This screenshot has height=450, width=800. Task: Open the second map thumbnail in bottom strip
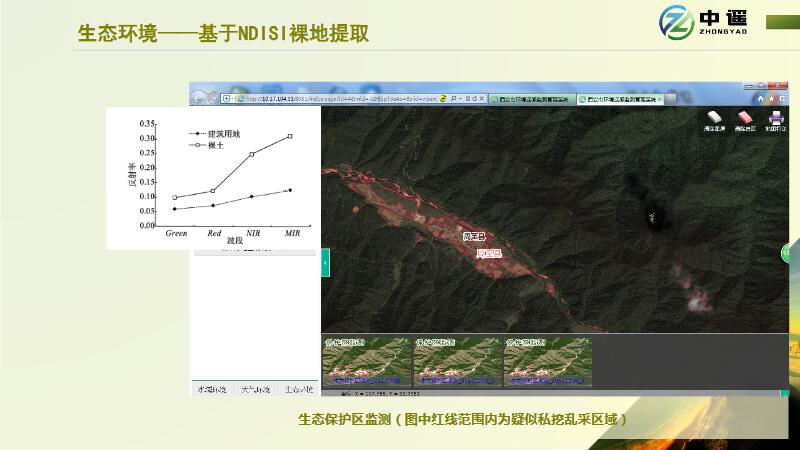click(x=456, y=361)
